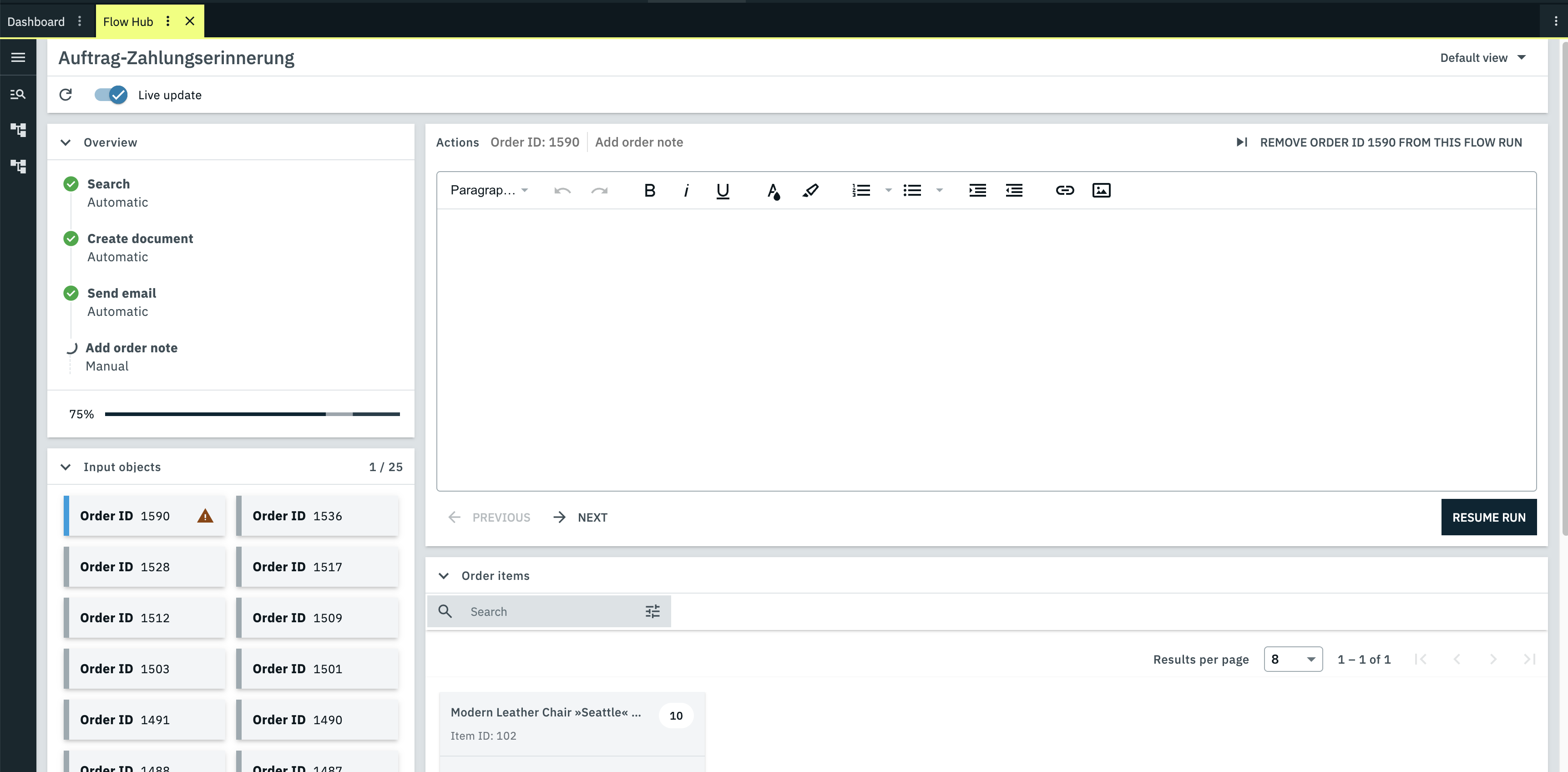Select the highlight marker tool

coord(810,191)
